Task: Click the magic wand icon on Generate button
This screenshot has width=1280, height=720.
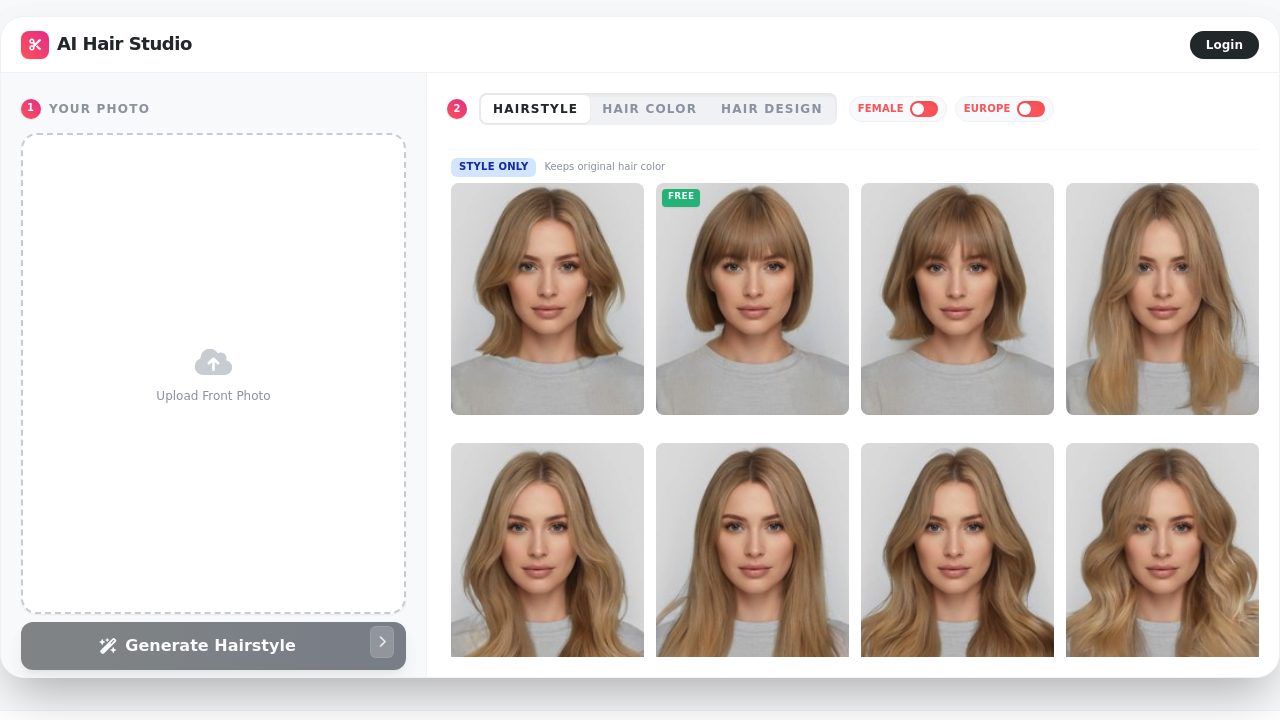Action: [108, 645]
